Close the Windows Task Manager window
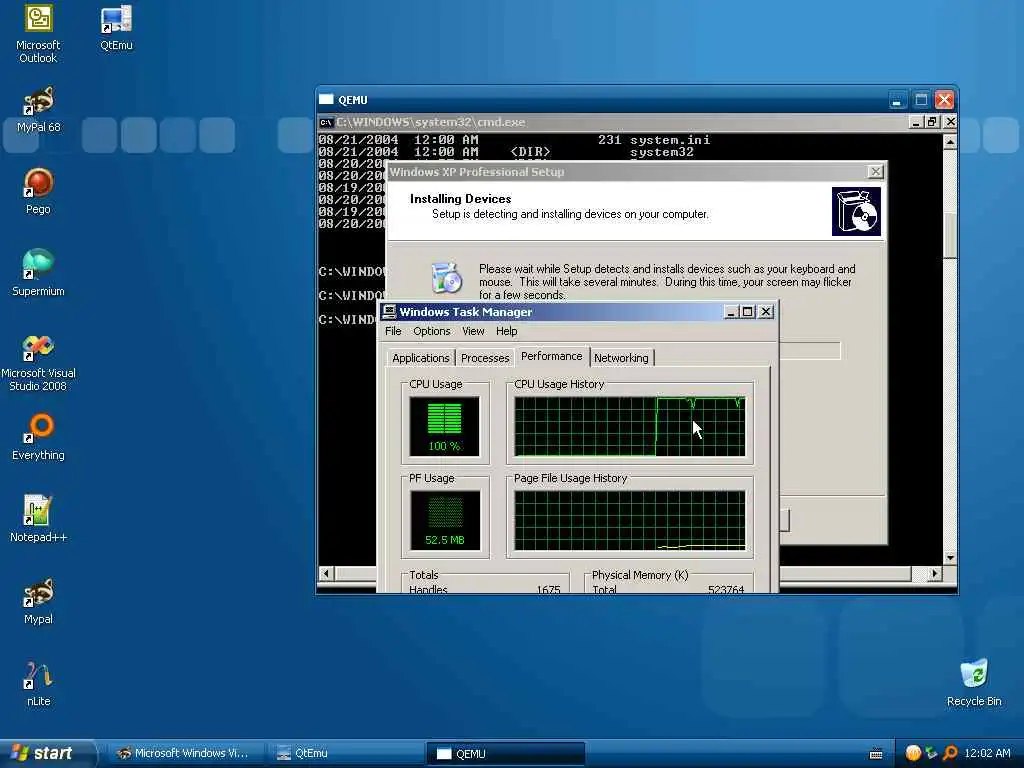Image resolution: width=1024 pixels, height=768 pixels. (766, 312)
